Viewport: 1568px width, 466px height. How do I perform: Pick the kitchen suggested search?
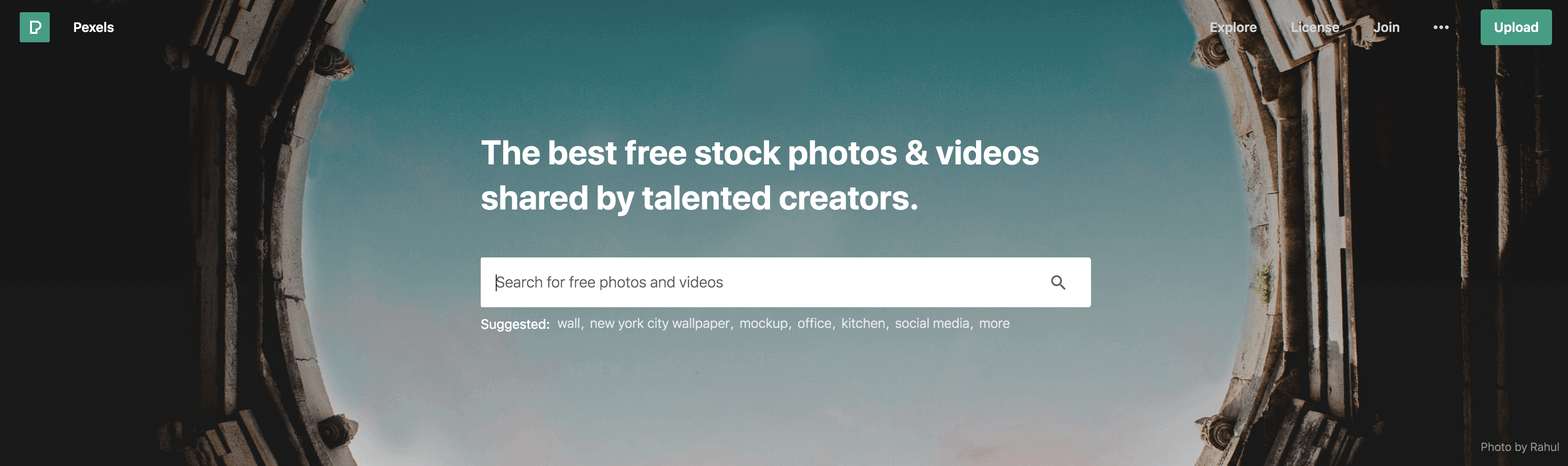[x=863, y=324]
